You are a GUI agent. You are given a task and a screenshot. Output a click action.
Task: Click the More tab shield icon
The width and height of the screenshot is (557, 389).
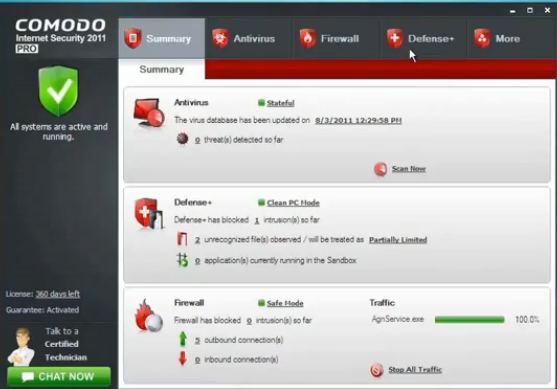pos(482,38)
